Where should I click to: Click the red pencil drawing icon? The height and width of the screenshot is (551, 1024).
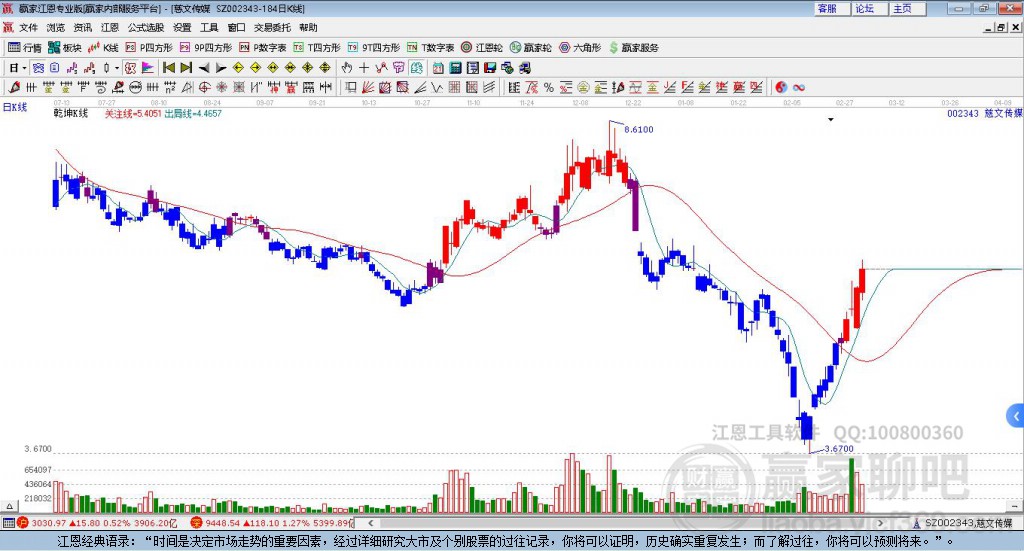click(14, 87)
